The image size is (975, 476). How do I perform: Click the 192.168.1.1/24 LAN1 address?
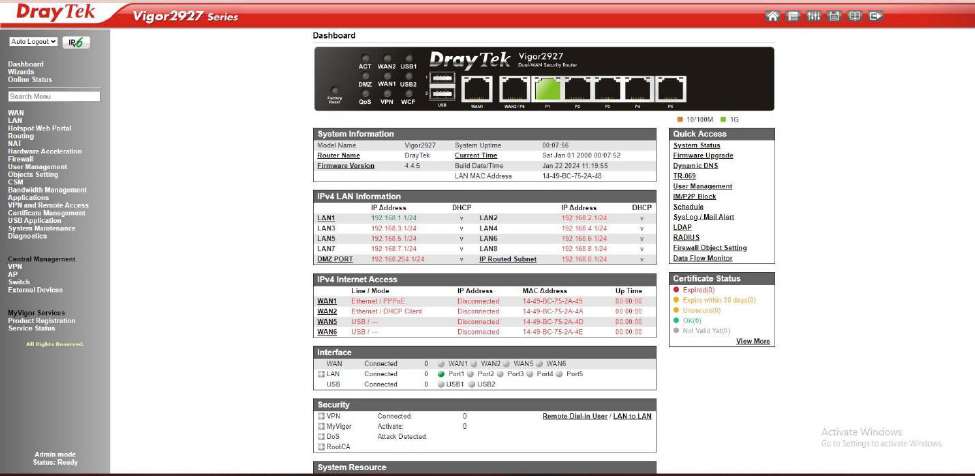coord(394,218)
